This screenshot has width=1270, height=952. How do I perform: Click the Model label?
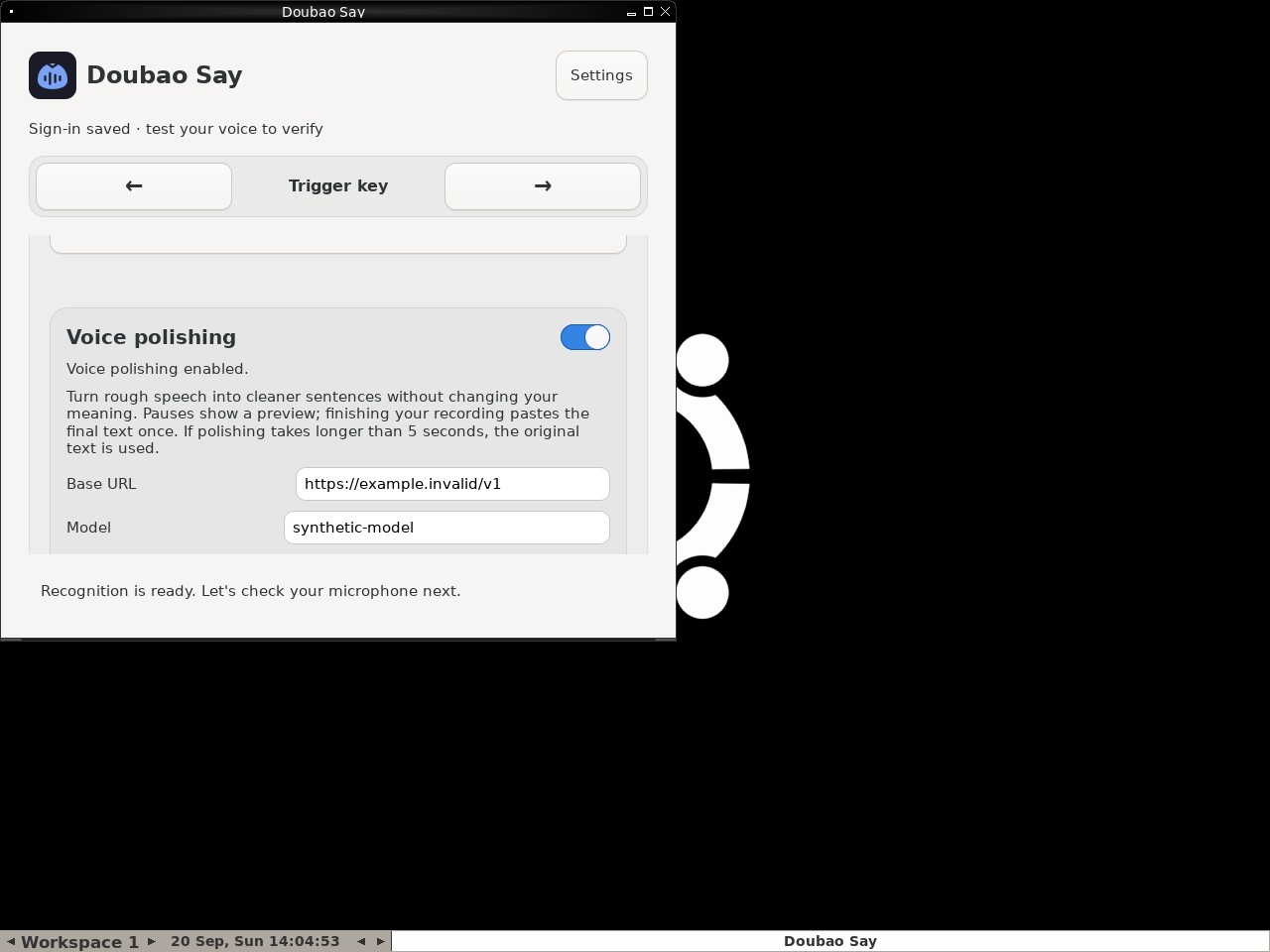tap(88, 528)
